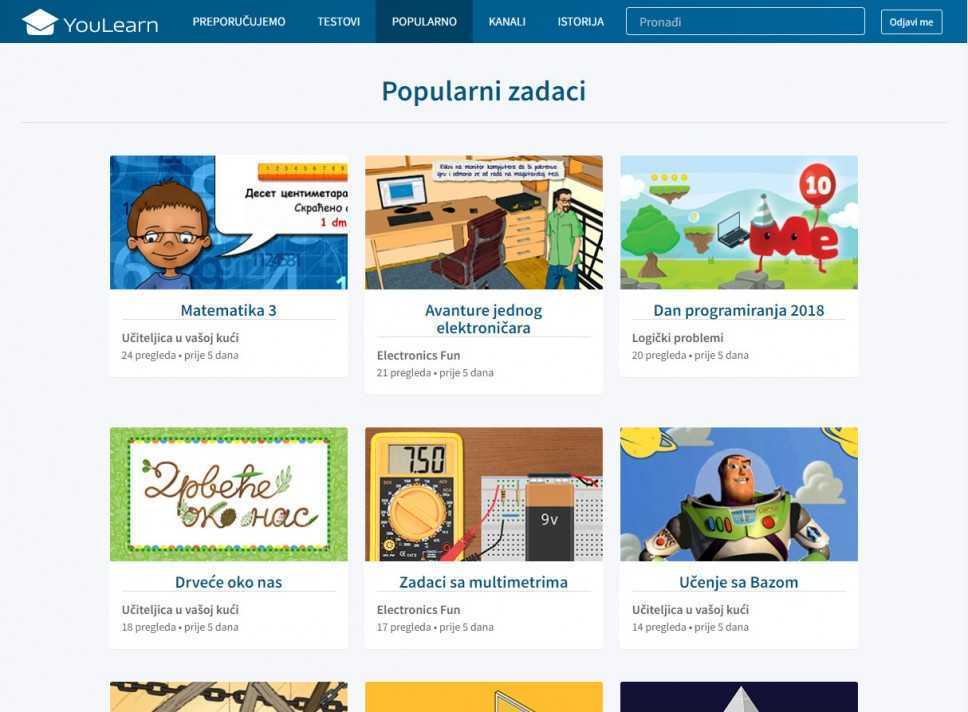This screenshot has height=712, width=968.
Task: Follow the Zadaci sa multimetrima title link
Action: coord(483,582)
